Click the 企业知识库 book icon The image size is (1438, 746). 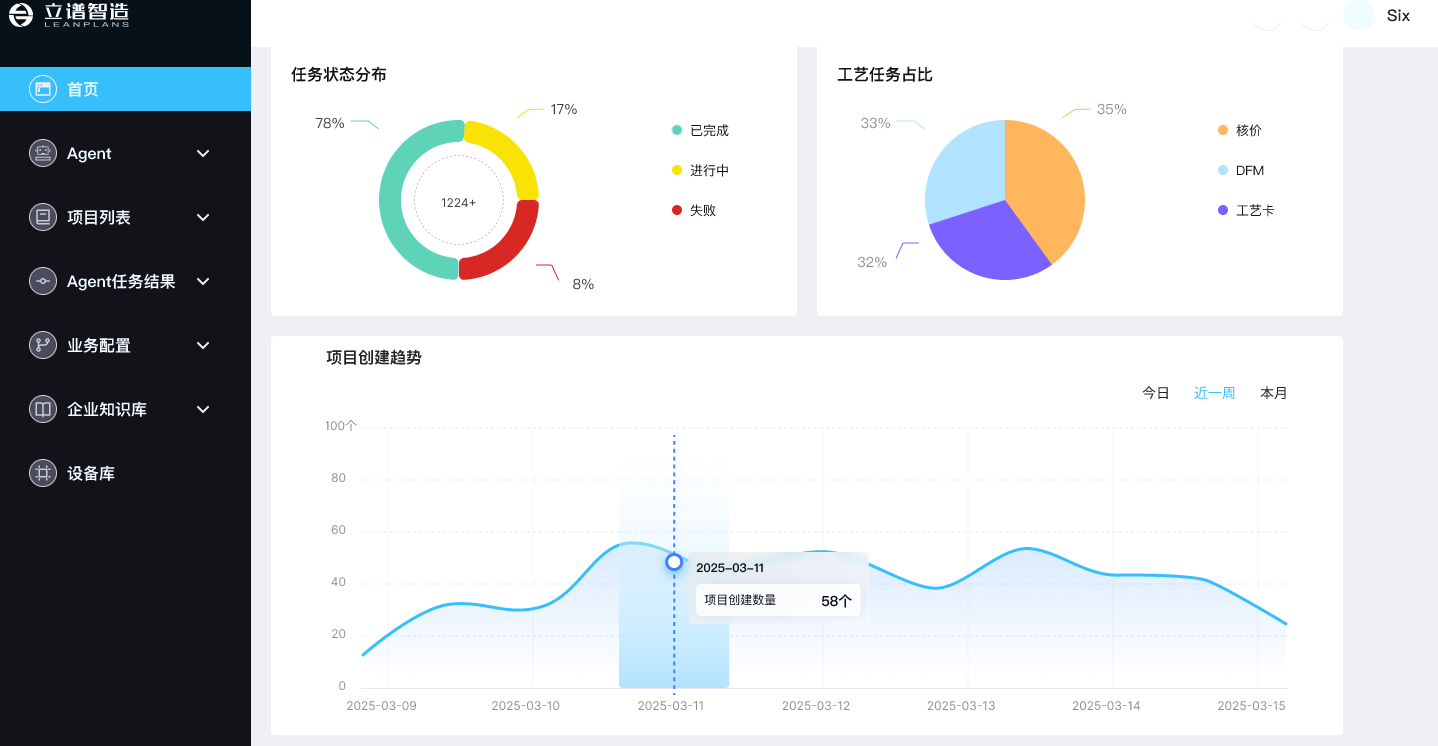pos(43,409)
